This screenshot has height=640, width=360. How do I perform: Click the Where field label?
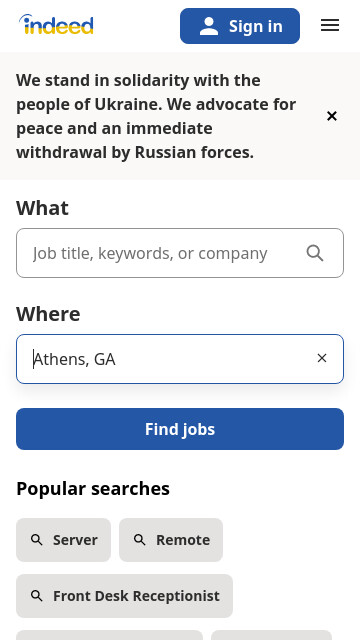48,314
